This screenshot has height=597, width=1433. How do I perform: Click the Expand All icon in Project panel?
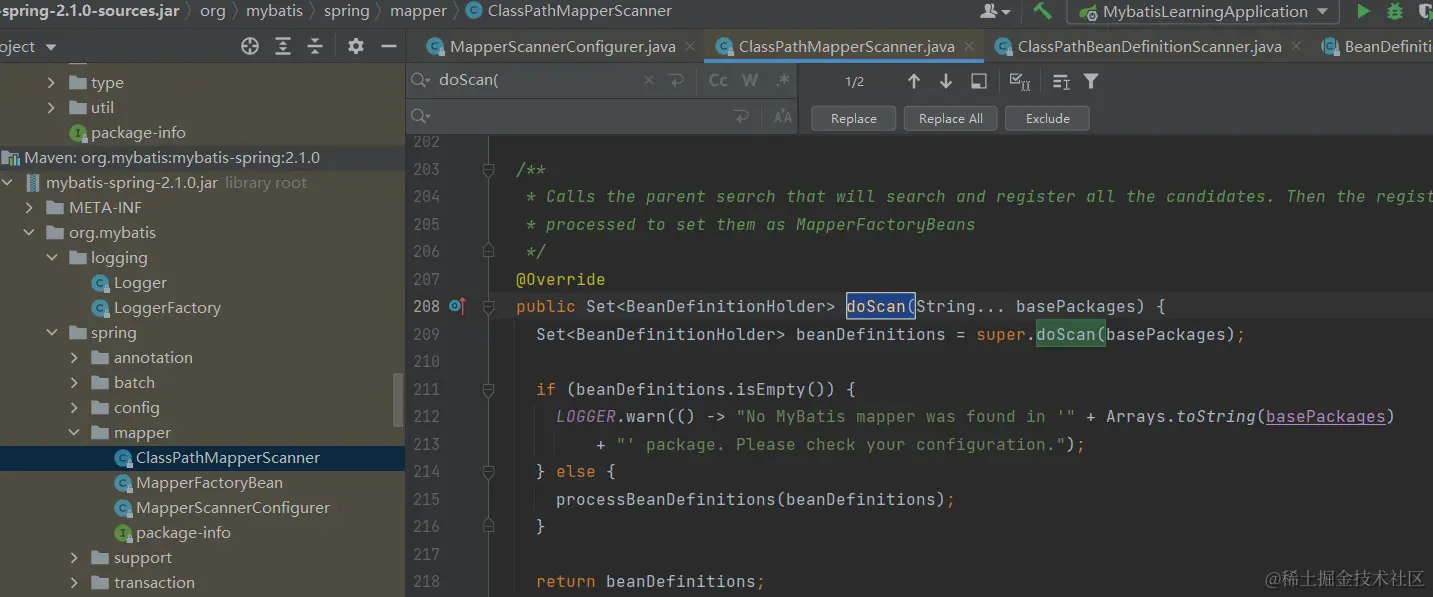[283, 46]
